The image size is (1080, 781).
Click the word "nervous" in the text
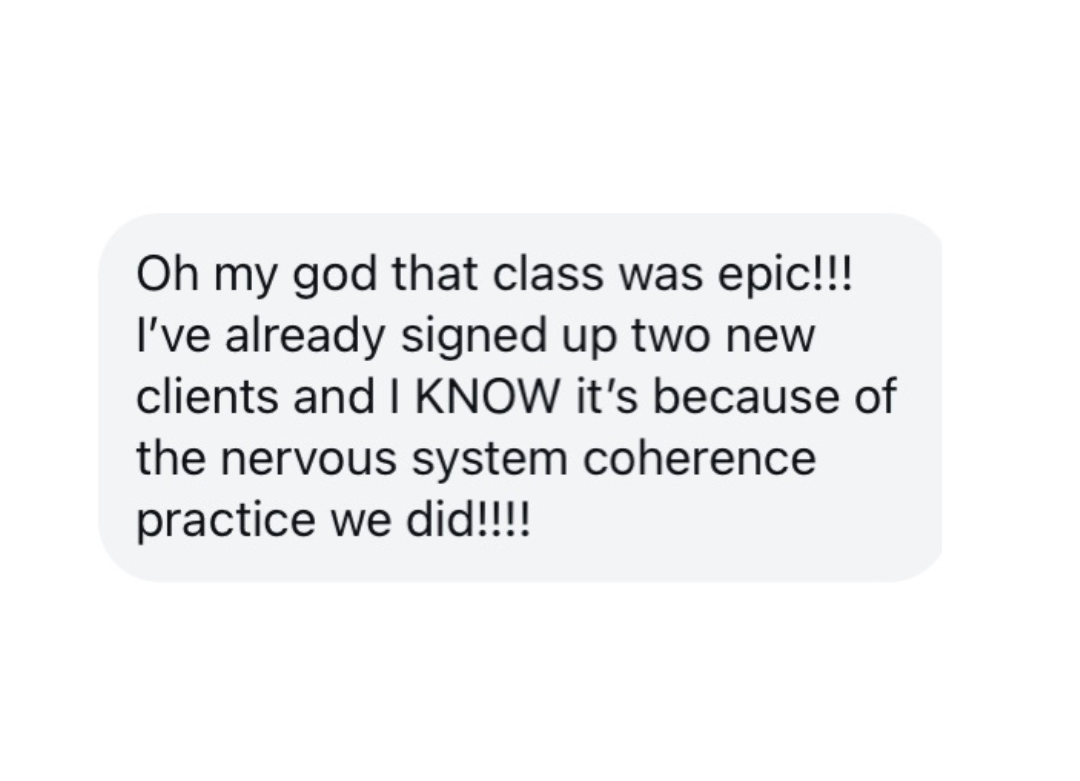[x=309, y=459]
